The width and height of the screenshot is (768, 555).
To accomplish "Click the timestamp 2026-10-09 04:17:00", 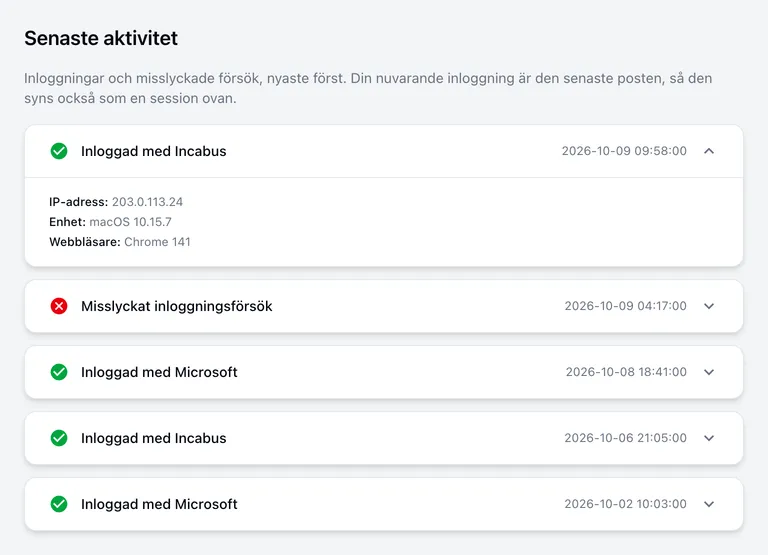I will [625, 306].
